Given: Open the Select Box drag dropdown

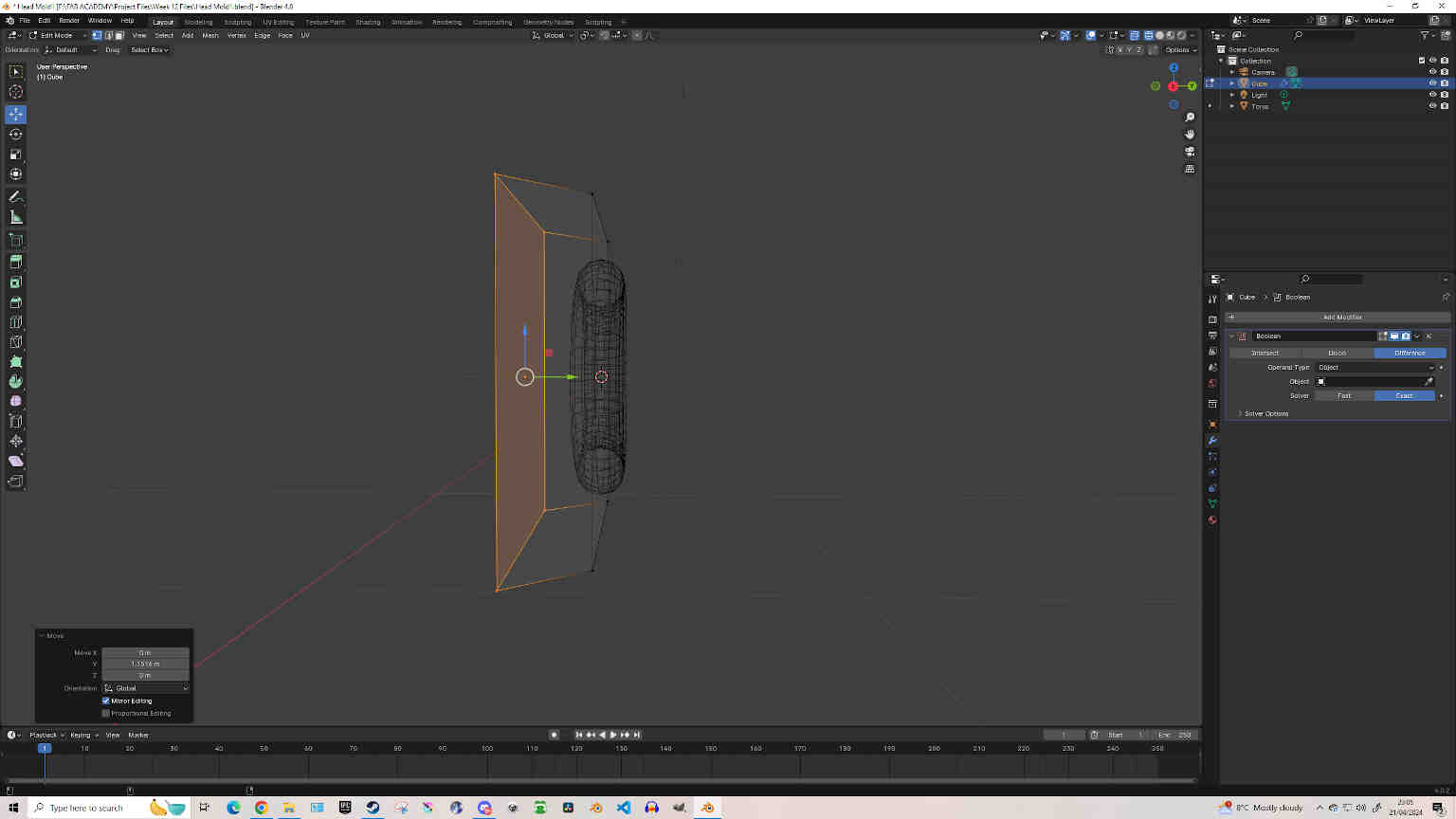Looking at the screenshot, I should point(150,49).
